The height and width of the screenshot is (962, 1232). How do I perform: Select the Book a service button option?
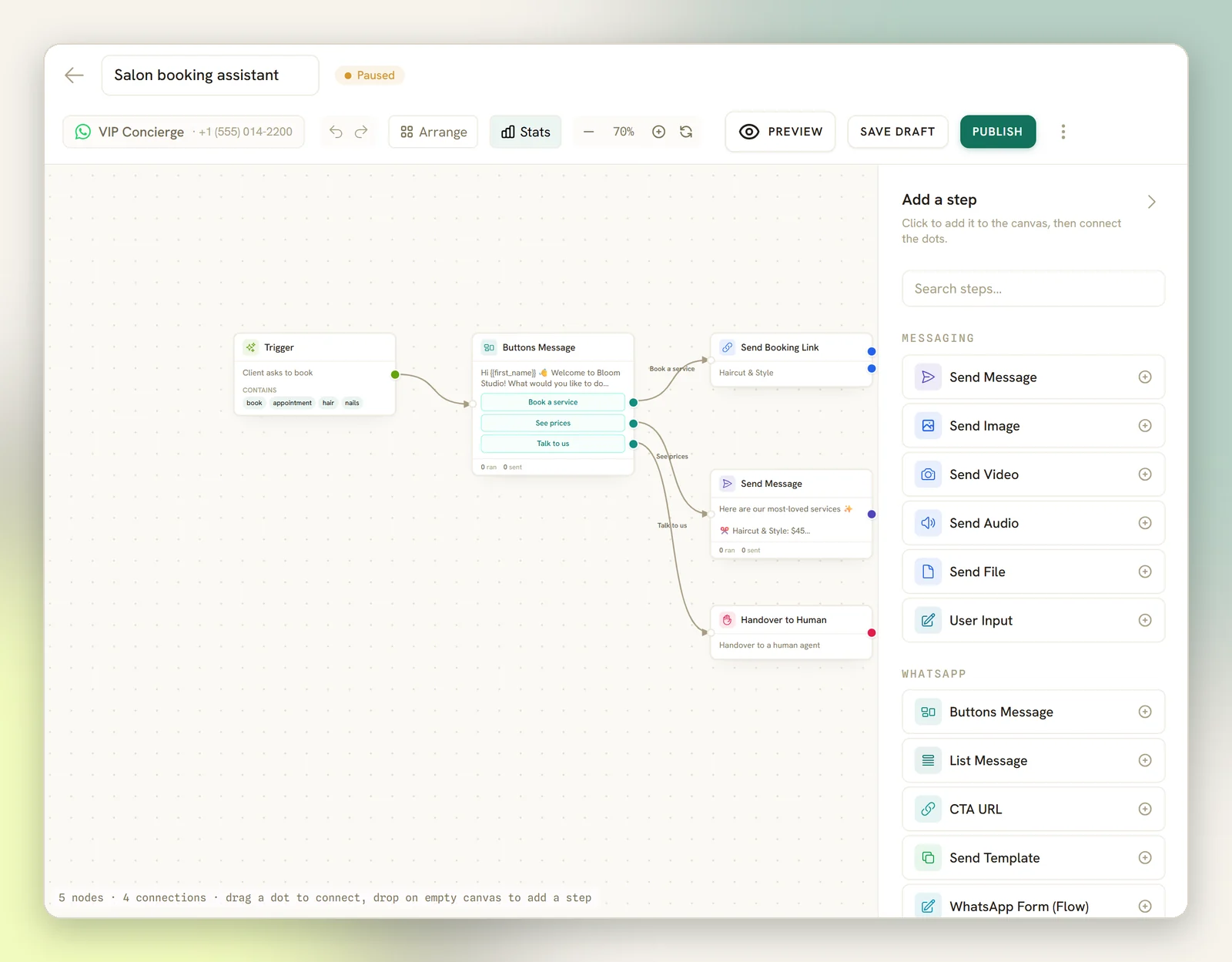tap(553, 402)
